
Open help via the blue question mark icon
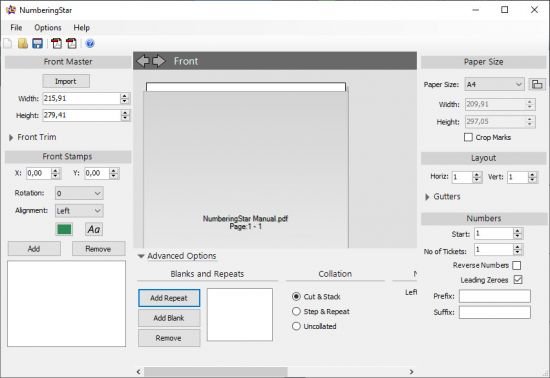pyautogui.click(x=90, y=43)
